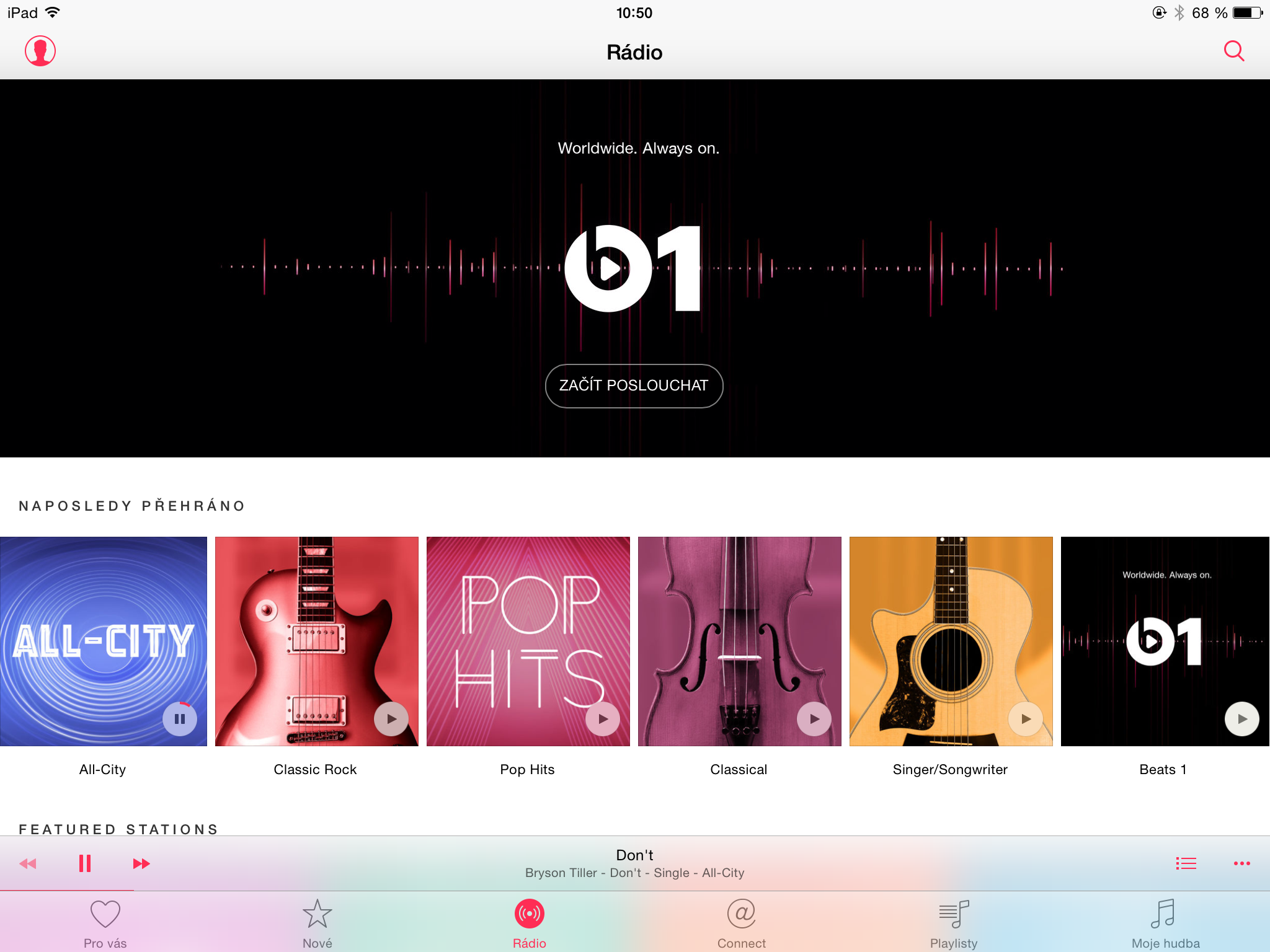1270x952 pixels.
Task: Switch to the Pro vás tab
Action: tap(105, 923)
